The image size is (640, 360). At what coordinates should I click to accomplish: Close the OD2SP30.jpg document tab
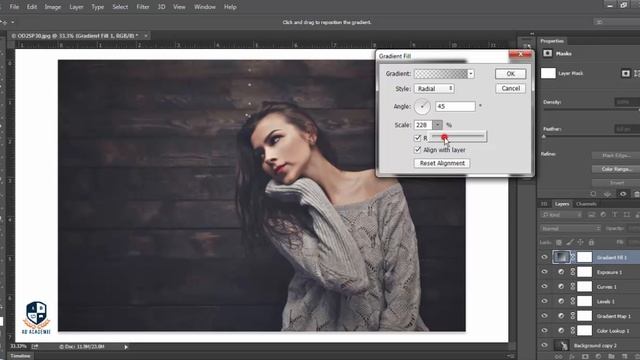tap(146, 36)
